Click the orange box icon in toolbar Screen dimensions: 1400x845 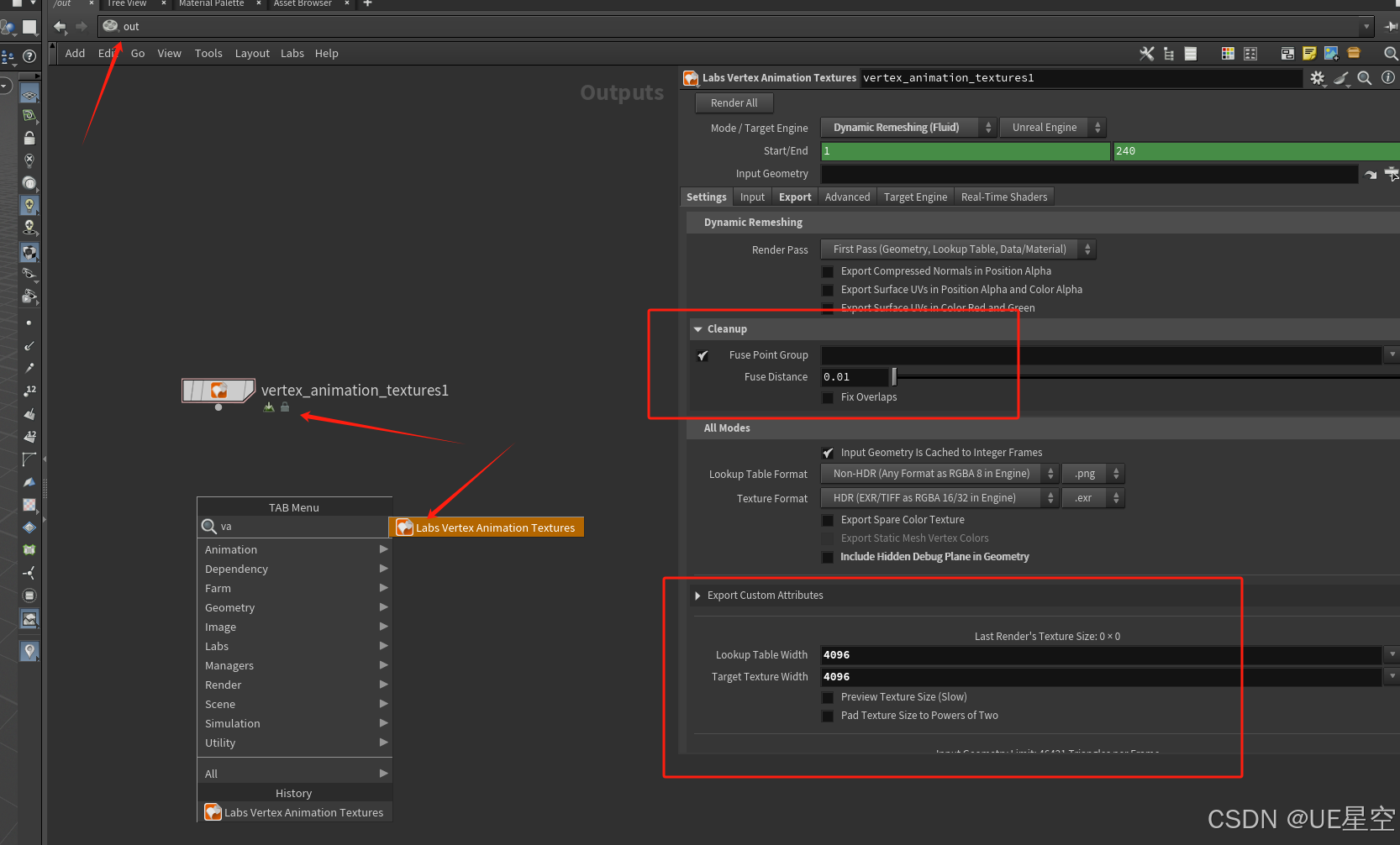click(1354, 53)
